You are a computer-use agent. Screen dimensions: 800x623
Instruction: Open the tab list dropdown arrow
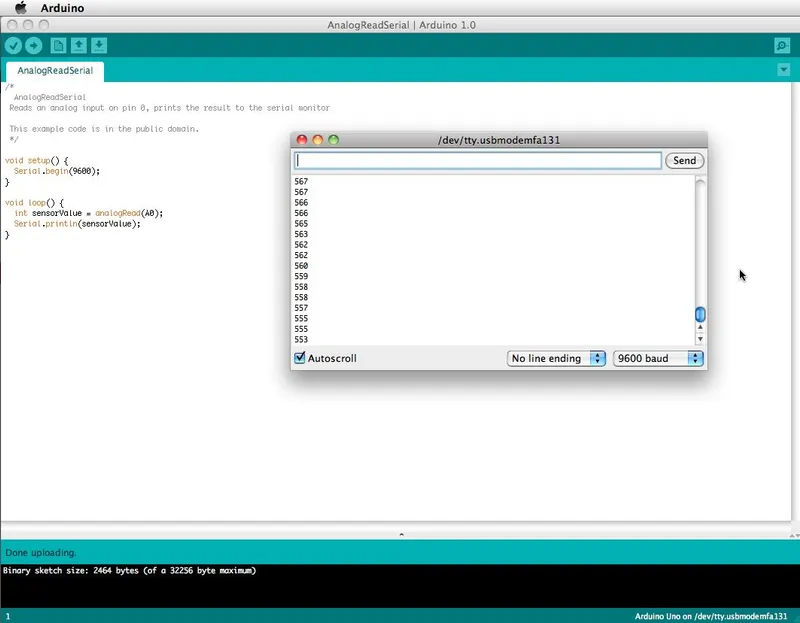[784, 70]
